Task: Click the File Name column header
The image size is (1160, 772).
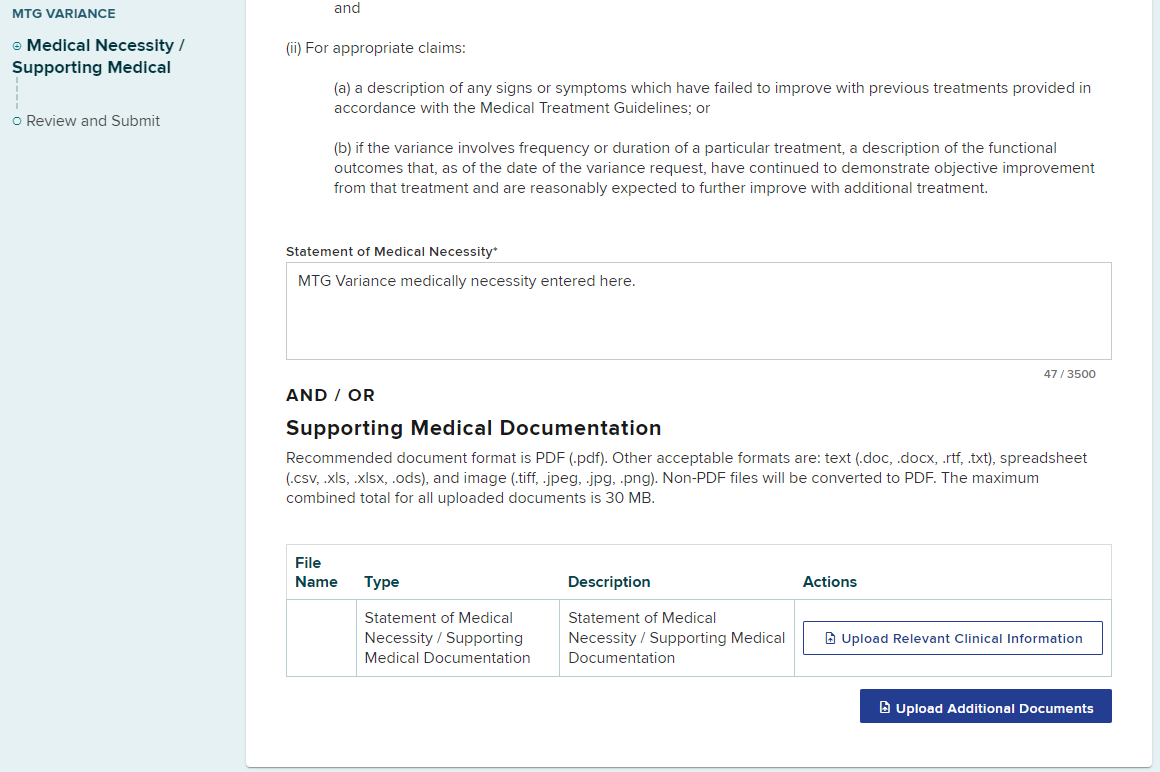Action: 316,572
